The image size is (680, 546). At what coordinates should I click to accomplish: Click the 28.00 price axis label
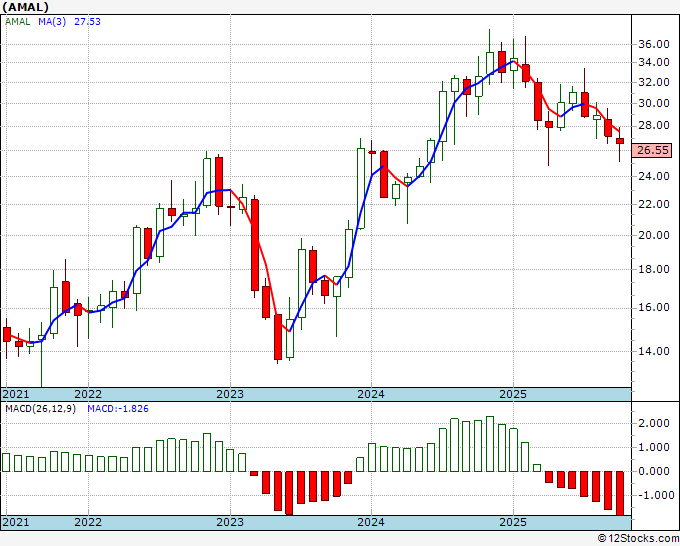(654, 126)
